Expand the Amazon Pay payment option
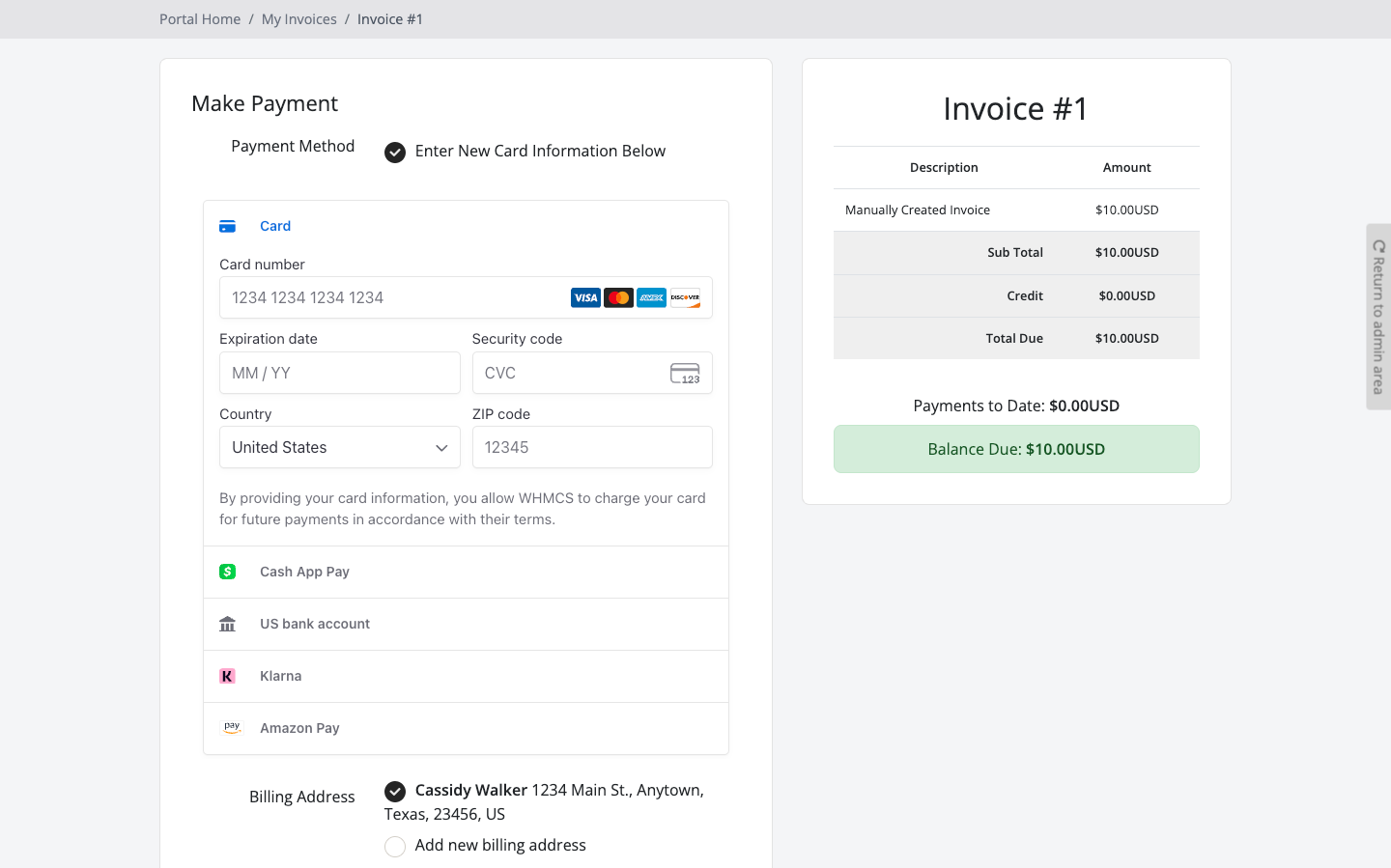 (x=299, y=728)
